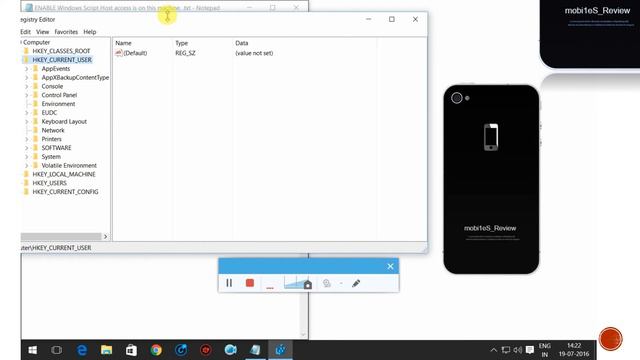Viewport: 640px width, 360px height.
Task: Expand the AppEvents key
Action: tap(27, 69)
